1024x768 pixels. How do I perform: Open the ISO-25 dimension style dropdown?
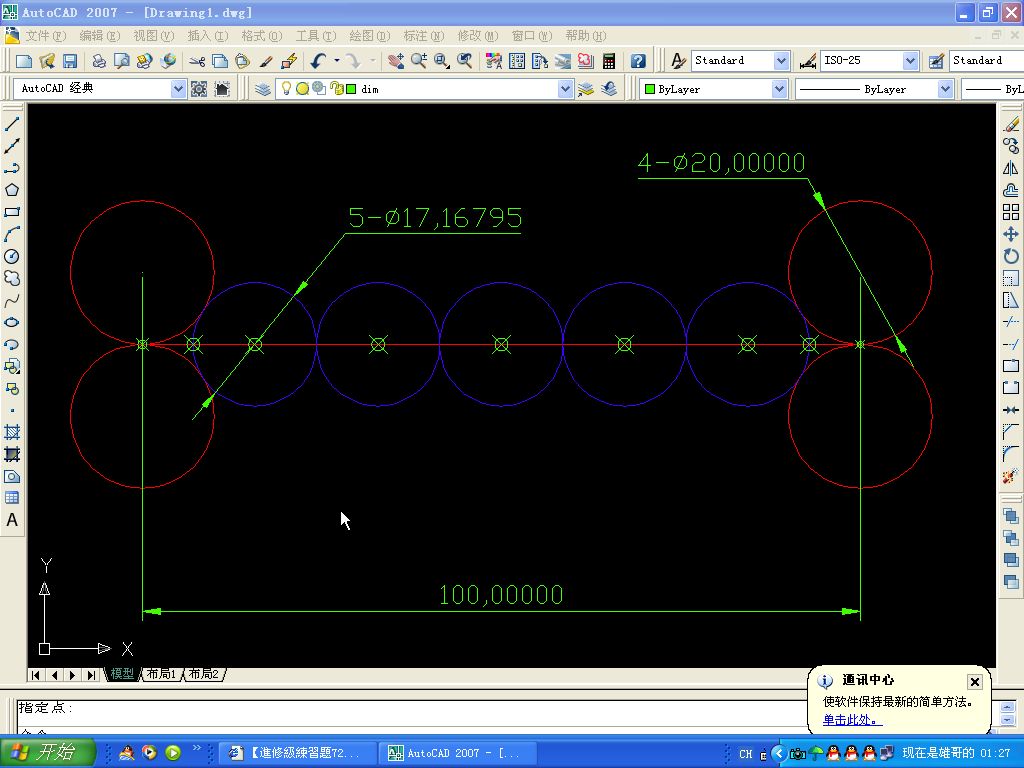click(910, 61)
